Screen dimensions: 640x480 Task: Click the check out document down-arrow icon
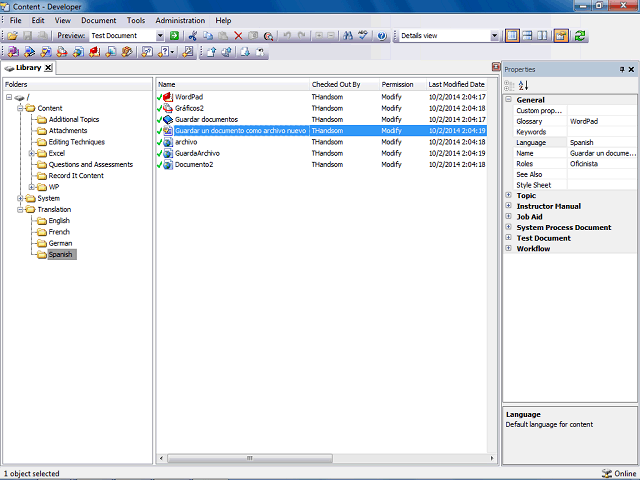(x=245, y=52)
